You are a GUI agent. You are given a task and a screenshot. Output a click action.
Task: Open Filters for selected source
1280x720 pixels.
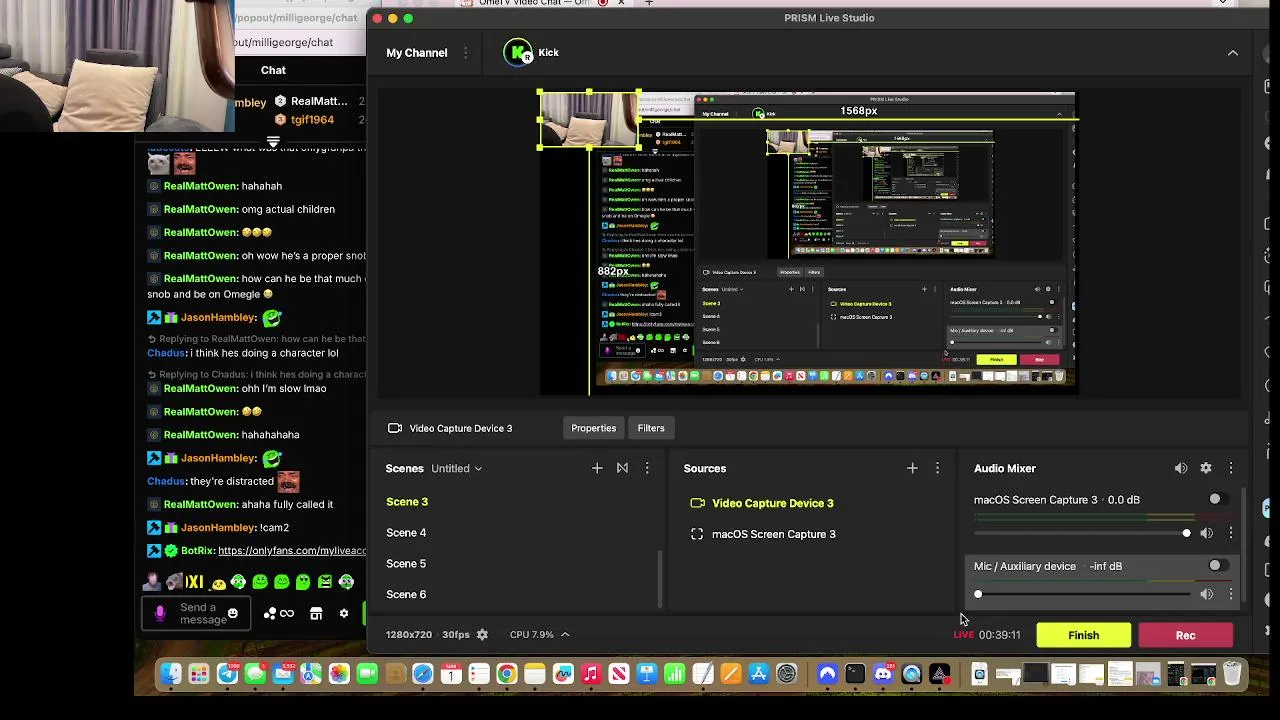point(651,428)
